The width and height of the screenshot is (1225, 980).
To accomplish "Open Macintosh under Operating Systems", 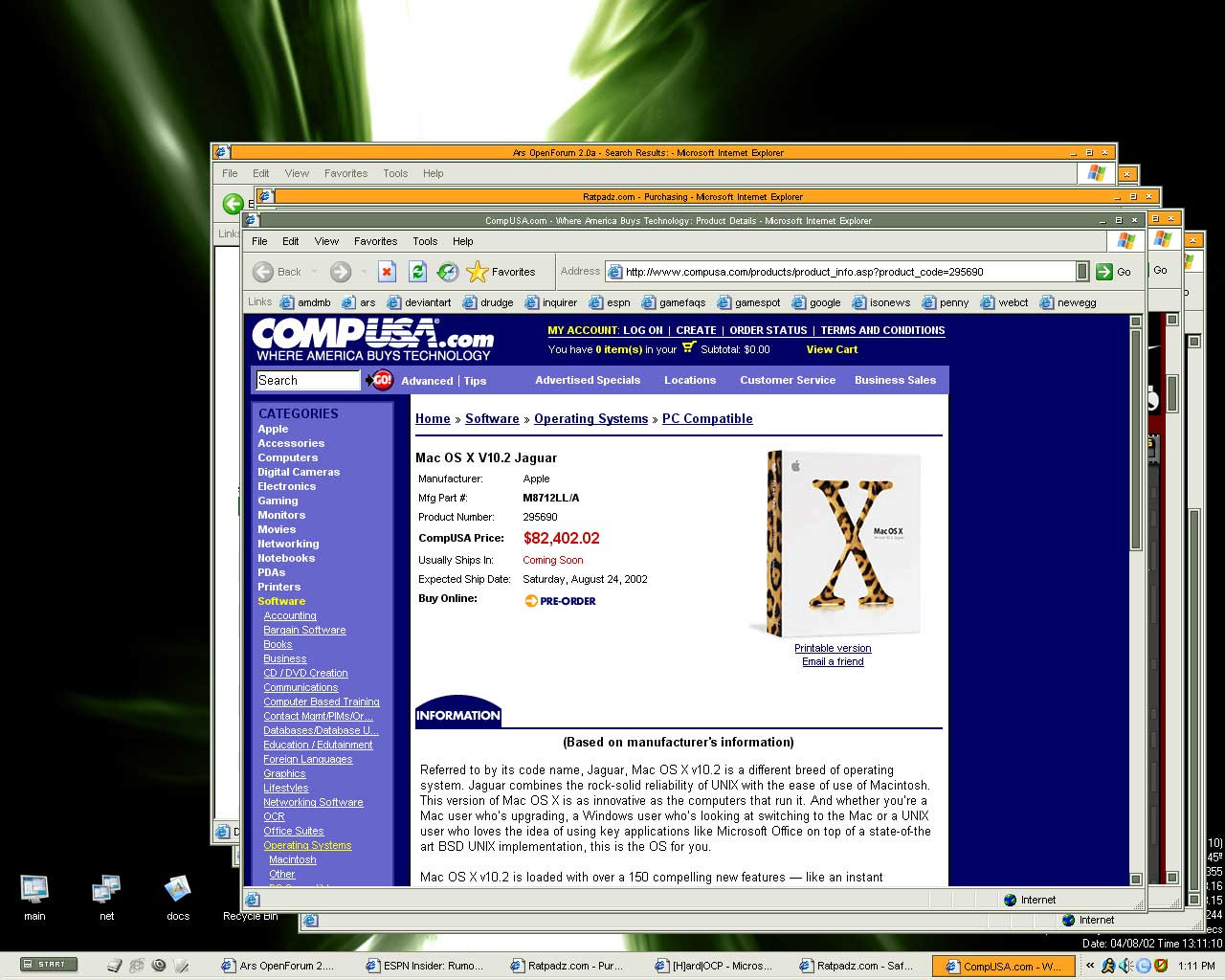I will (x=293, y=859).
